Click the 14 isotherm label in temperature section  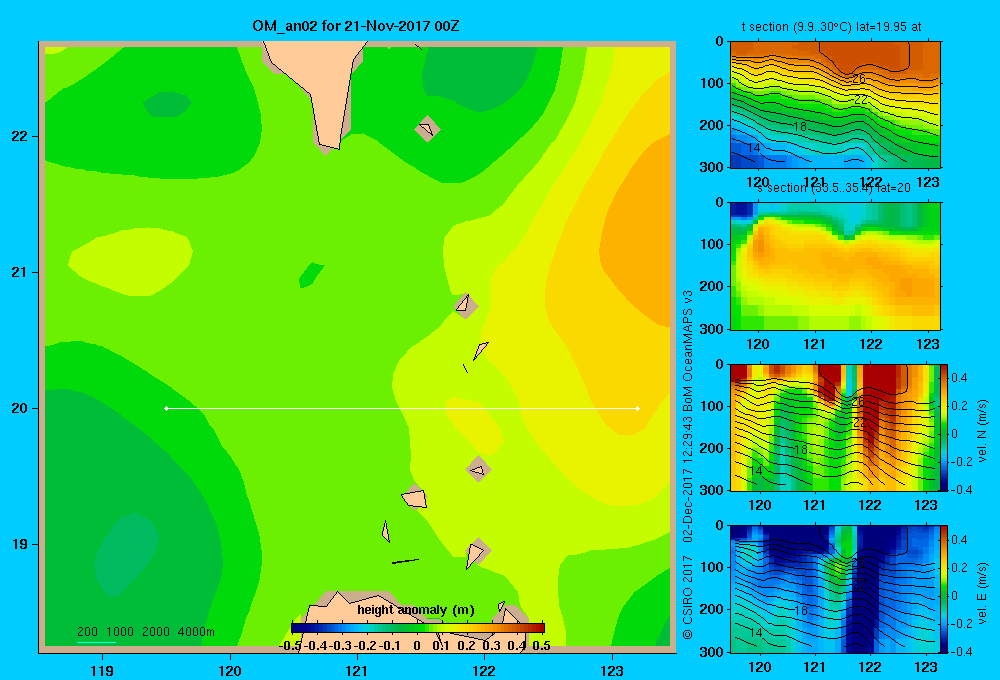(x=754, y=148)
